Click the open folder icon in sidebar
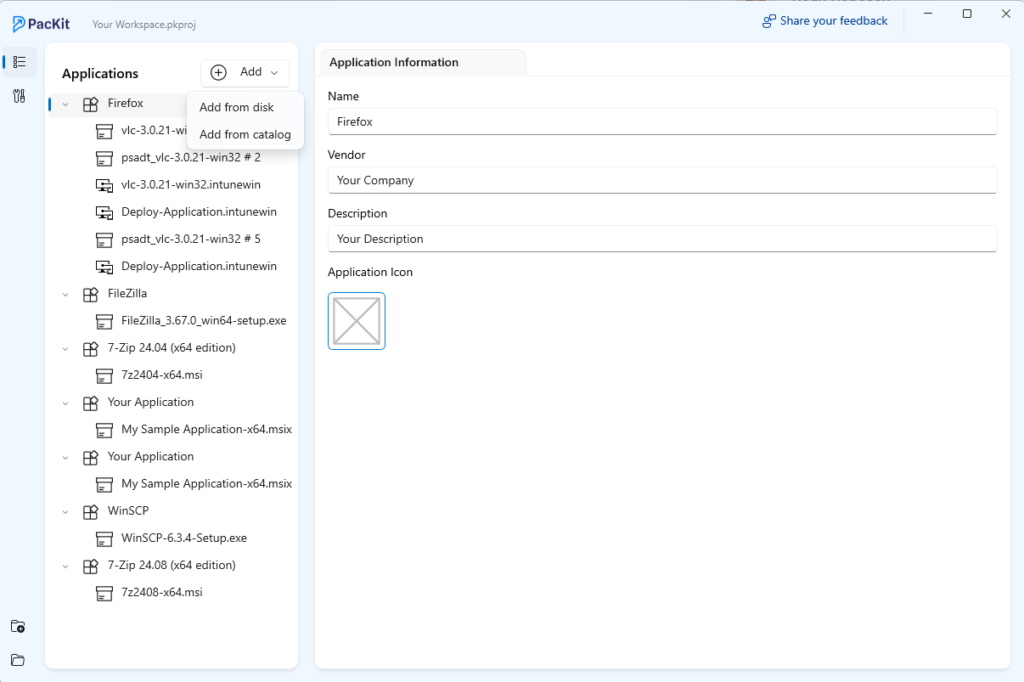 coord(18,660)
